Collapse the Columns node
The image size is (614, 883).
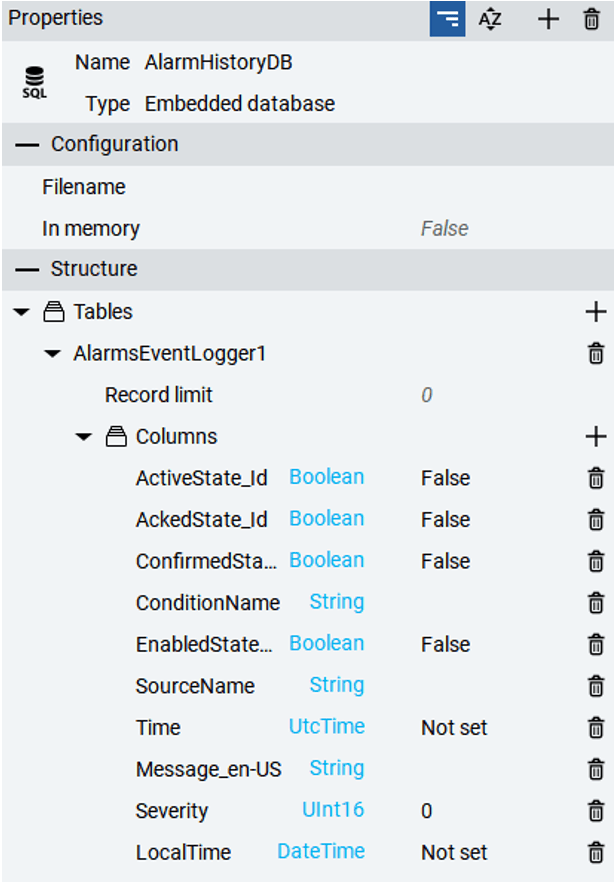(83, 437)
